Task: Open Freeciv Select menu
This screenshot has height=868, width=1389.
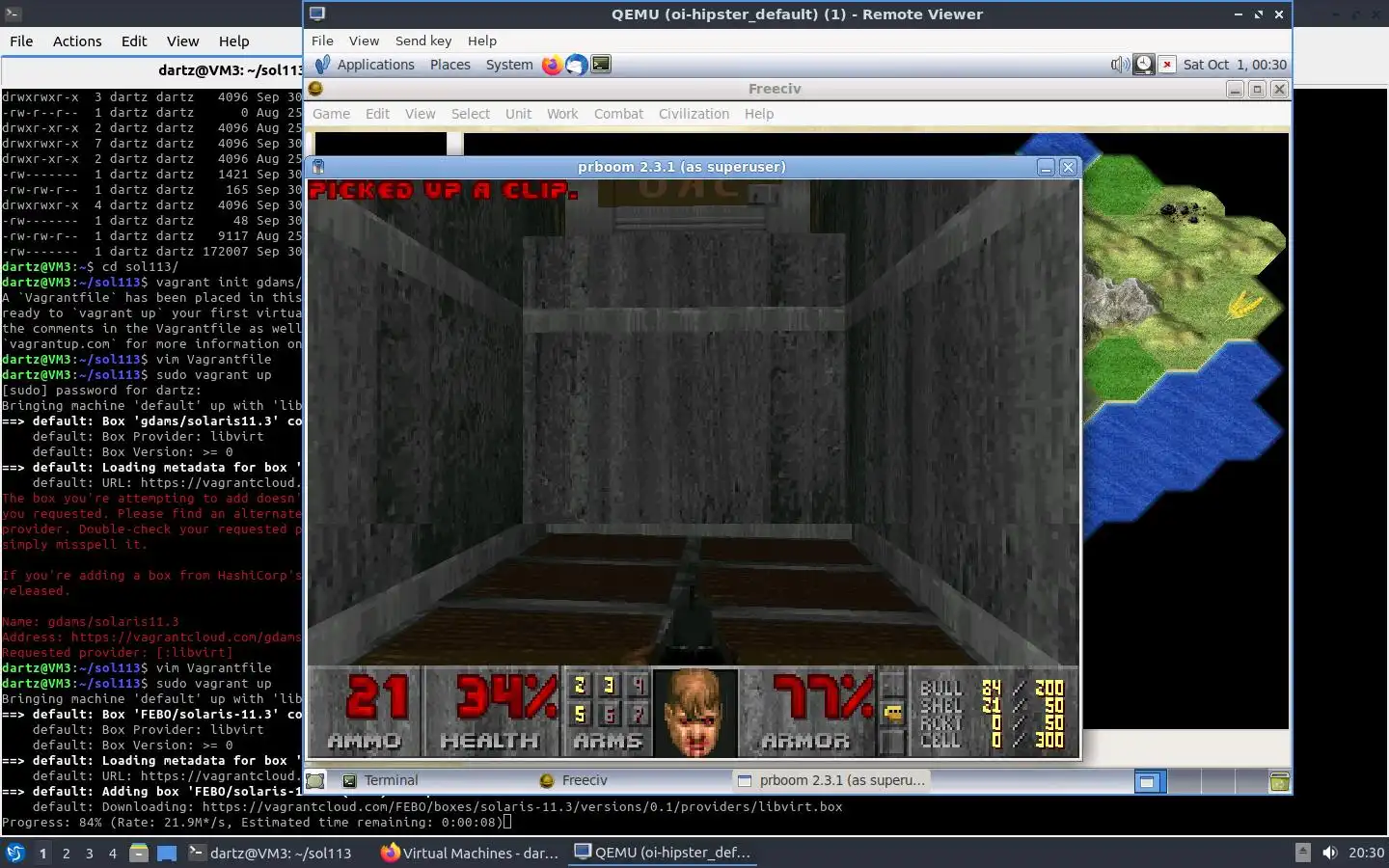Action: pyautogui.click(x=471, y=114)
